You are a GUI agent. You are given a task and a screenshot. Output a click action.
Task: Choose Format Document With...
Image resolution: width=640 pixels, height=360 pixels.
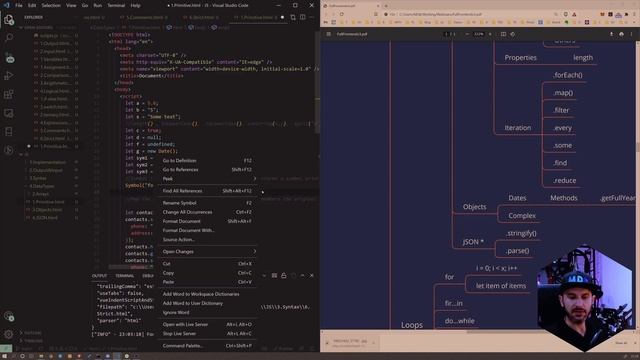[207, 230]
